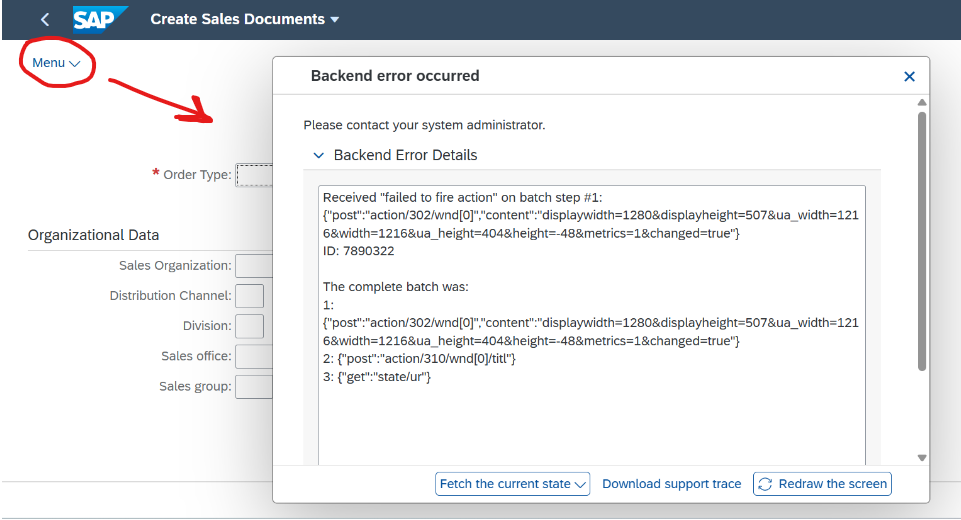Click the Sales office field
The width and height of the screenshot is (961, 520).
(254, 356)
